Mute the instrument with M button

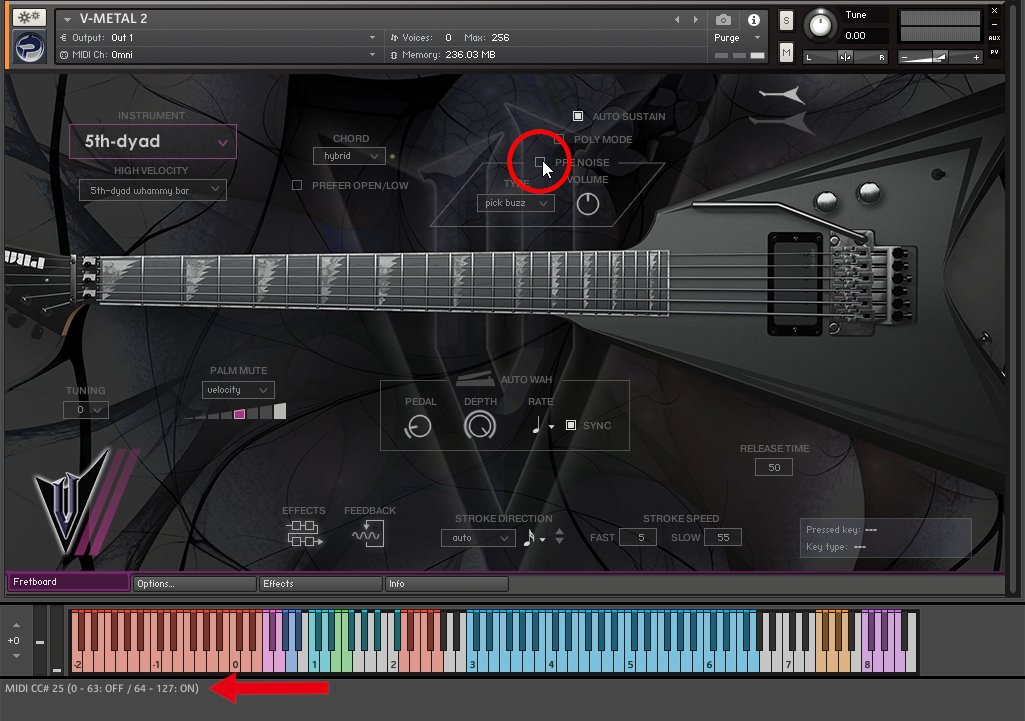[786, 52]
